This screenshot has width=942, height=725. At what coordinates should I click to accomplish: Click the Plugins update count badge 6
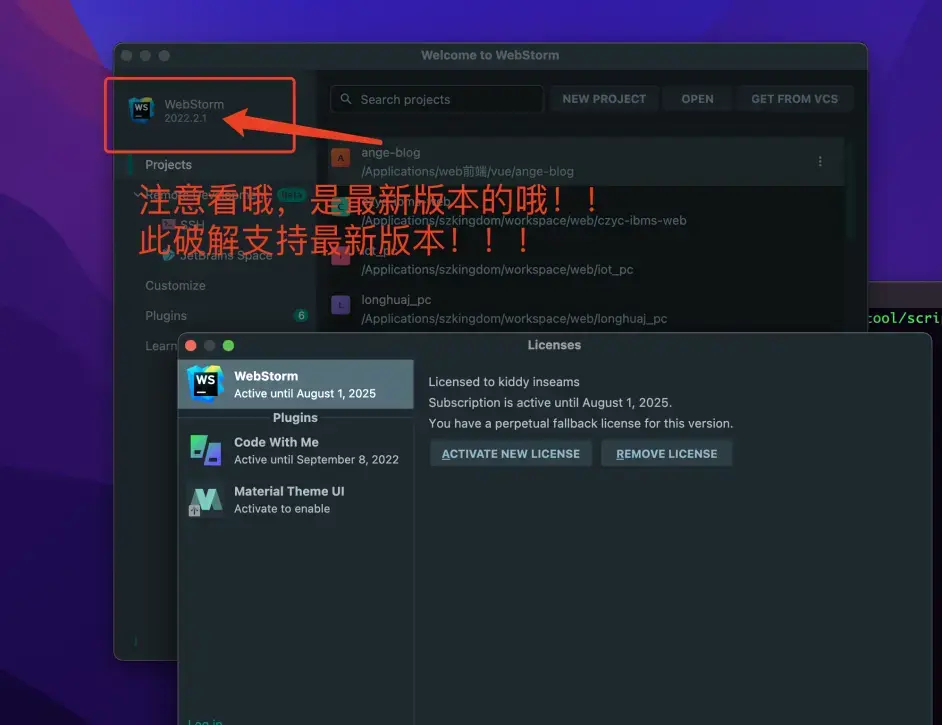pyautogui.click(x=301, y=315)
